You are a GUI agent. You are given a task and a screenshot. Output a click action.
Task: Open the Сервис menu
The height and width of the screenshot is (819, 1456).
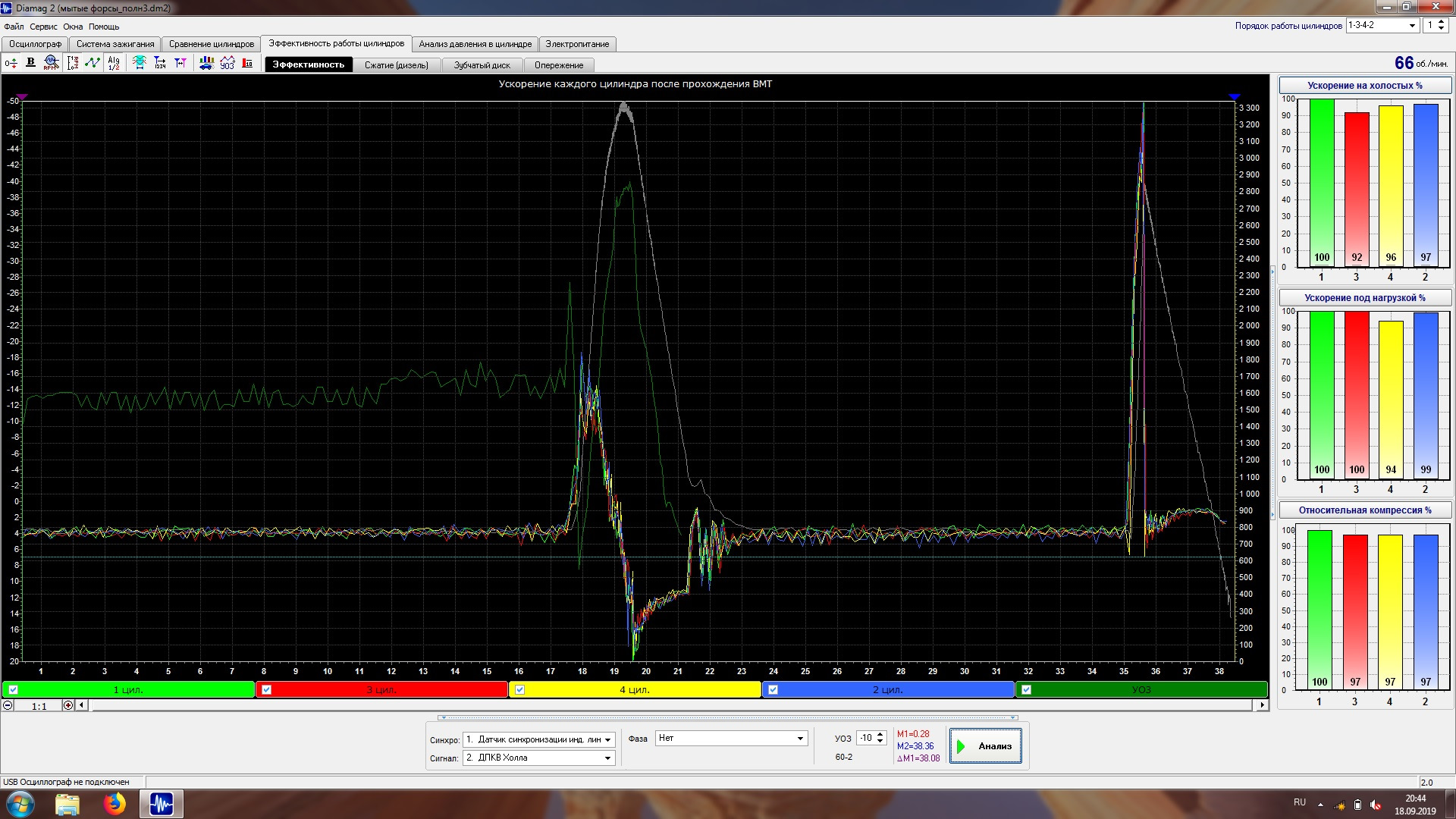pos(43,27)
